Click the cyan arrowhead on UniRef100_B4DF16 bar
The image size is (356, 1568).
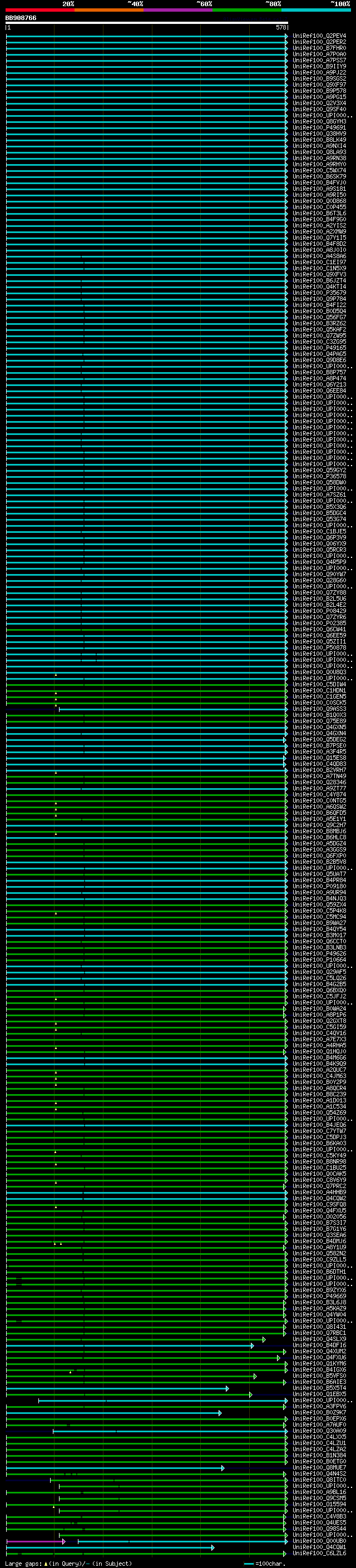tap(252, 1345)
